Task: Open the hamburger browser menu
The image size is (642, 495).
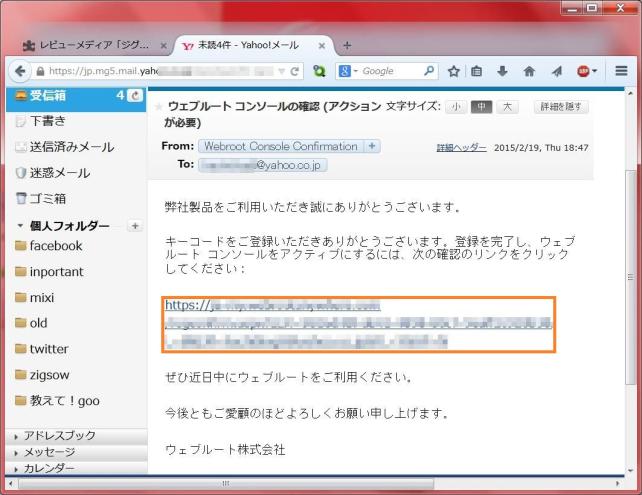Action: click(x=621, y=71)
